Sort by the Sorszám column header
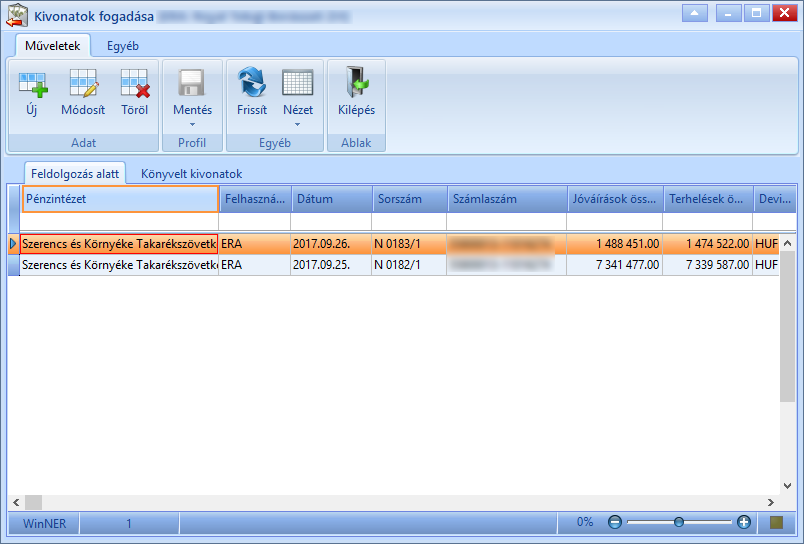The height and width of the screenshot is (544, 804). point(410,199)
